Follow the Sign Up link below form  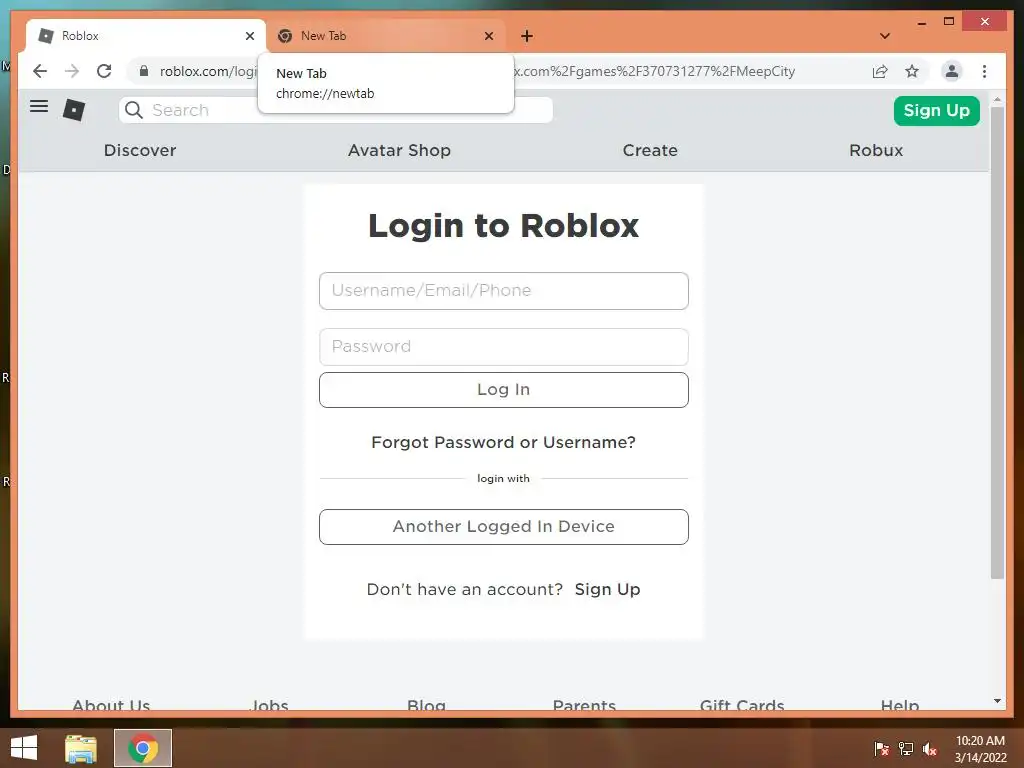(607, 589)
